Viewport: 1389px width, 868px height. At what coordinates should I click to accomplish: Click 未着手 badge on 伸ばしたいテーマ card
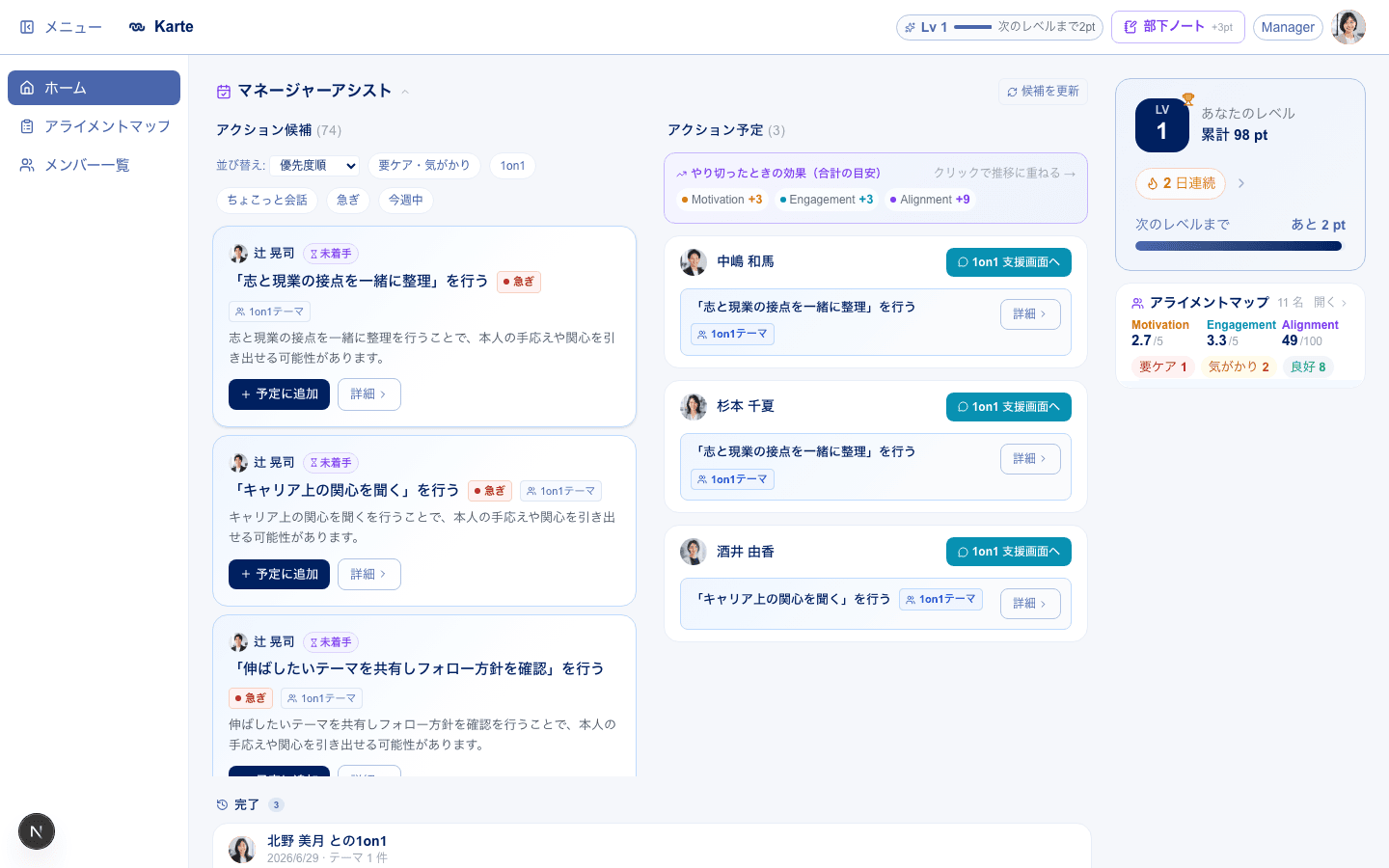click(x=331, y=642)
